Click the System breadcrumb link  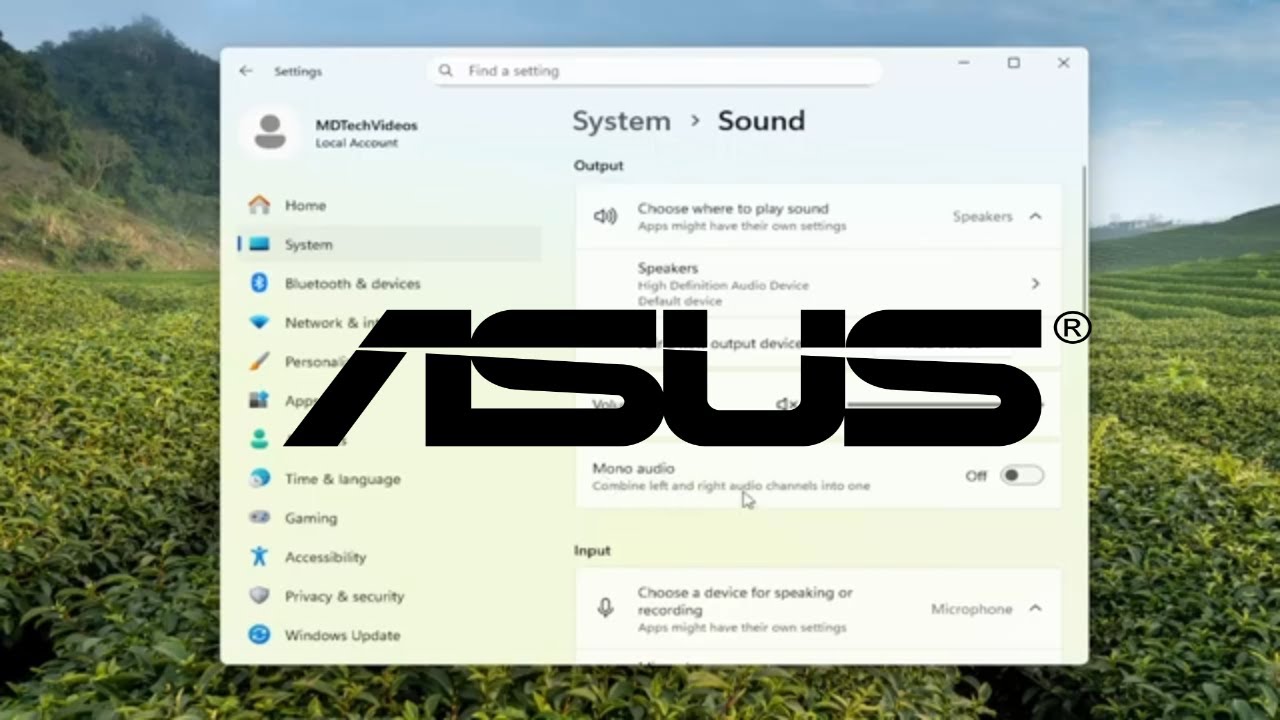click(621, 121)
